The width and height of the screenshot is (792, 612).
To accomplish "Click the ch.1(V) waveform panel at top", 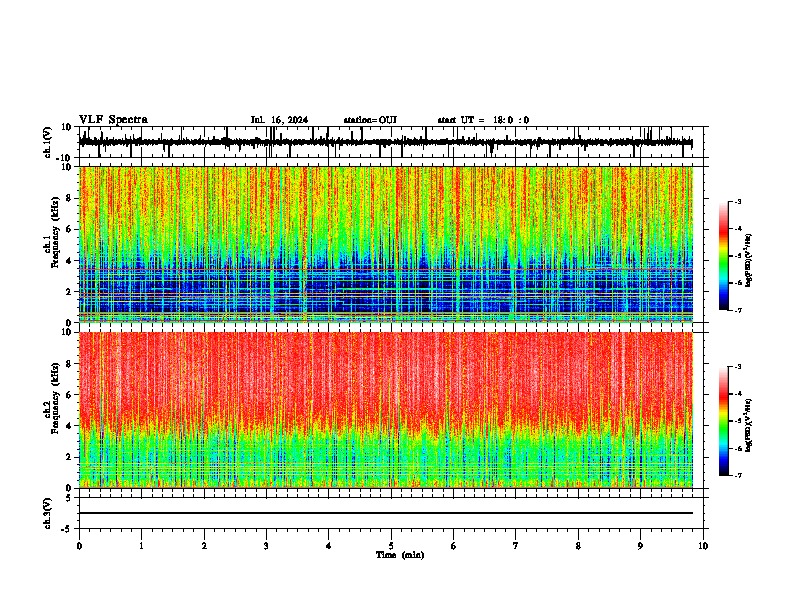I will point(390,142).
